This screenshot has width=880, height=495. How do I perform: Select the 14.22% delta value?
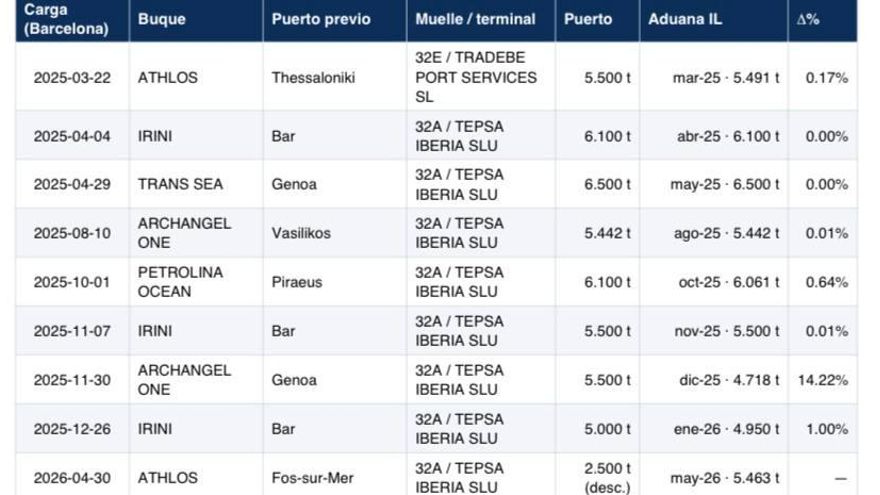[823, 380]
